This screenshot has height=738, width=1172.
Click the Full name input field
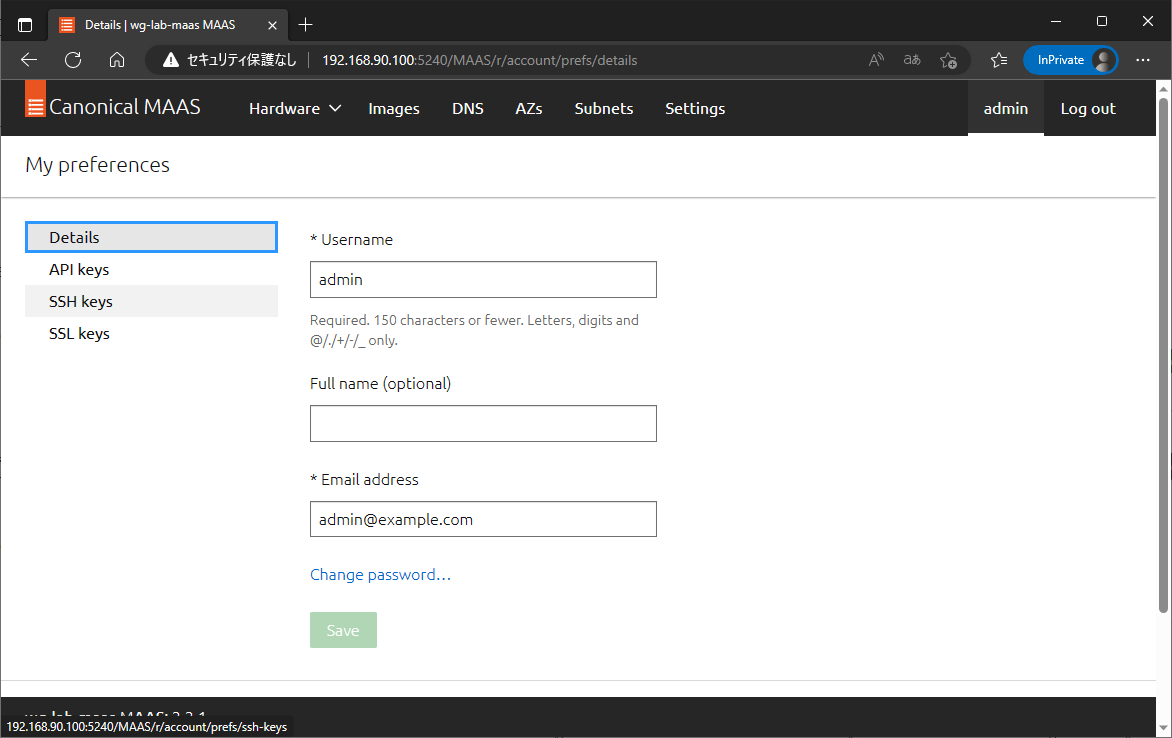click(483, 423)
